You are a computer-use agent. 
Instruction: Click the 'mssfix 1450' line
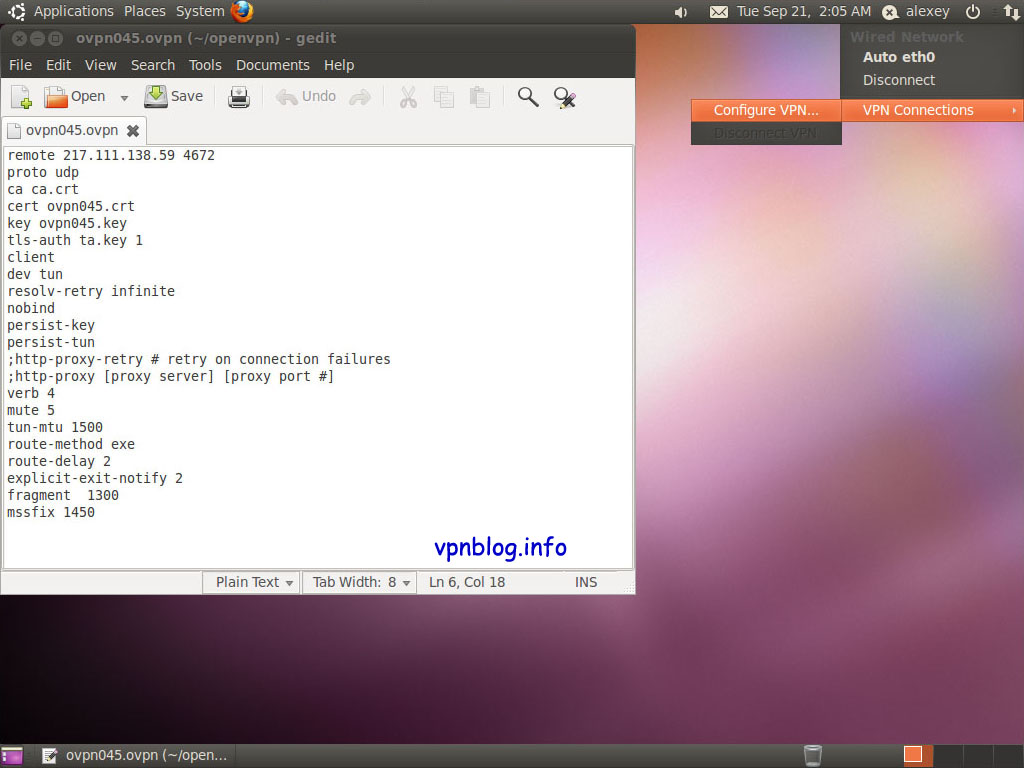pos(51,512)
